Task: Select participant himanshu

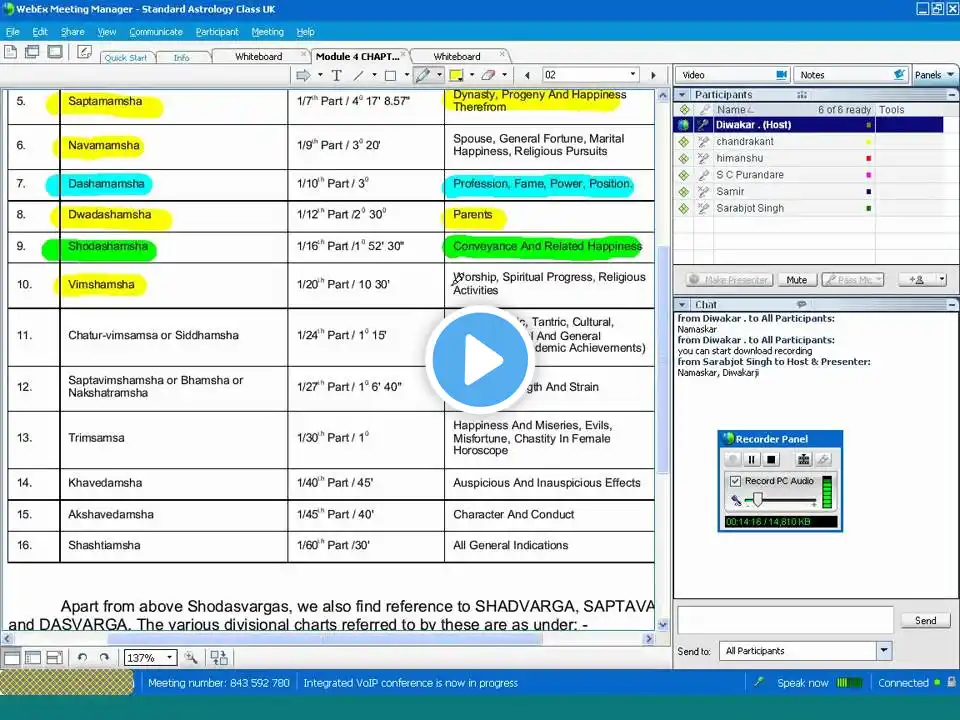Action: click(740, 158)
